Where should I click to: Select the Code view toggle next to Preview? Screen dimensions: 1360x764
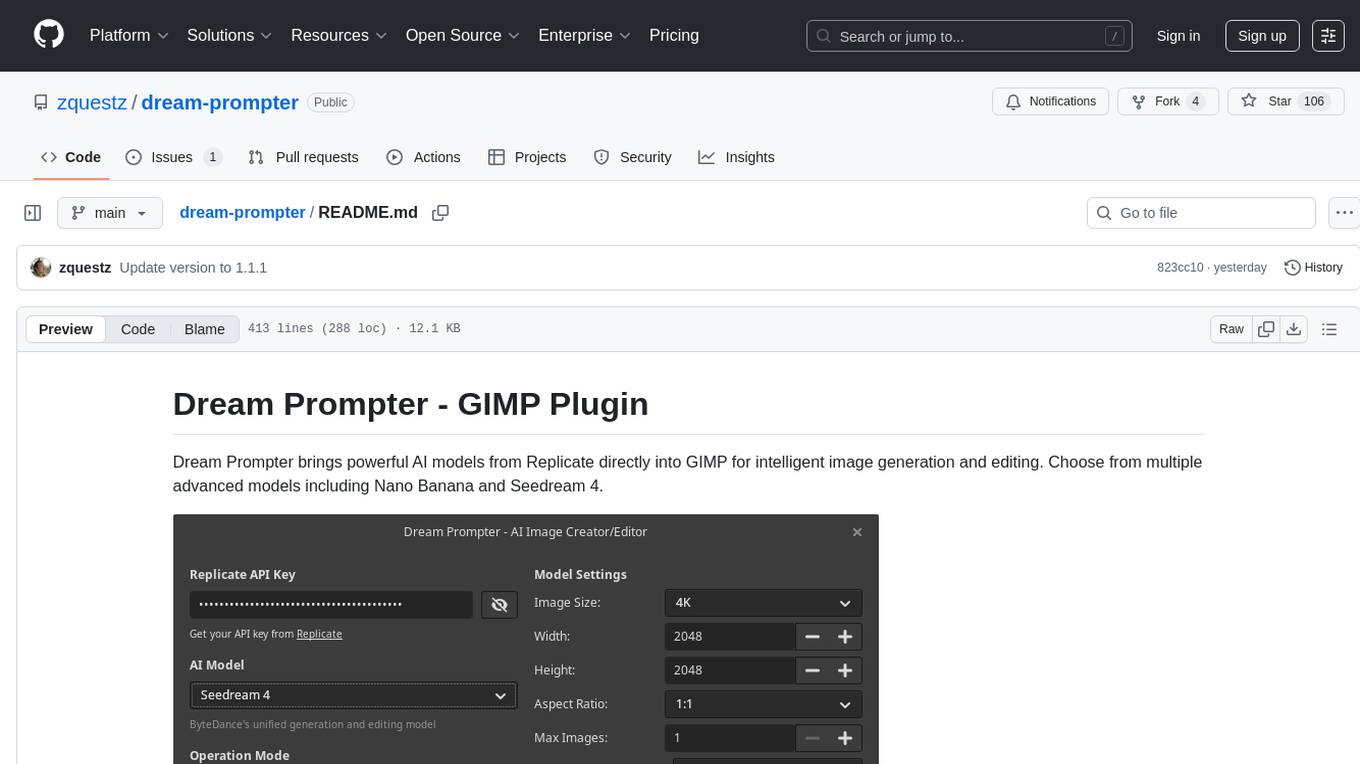coord(138,329)
